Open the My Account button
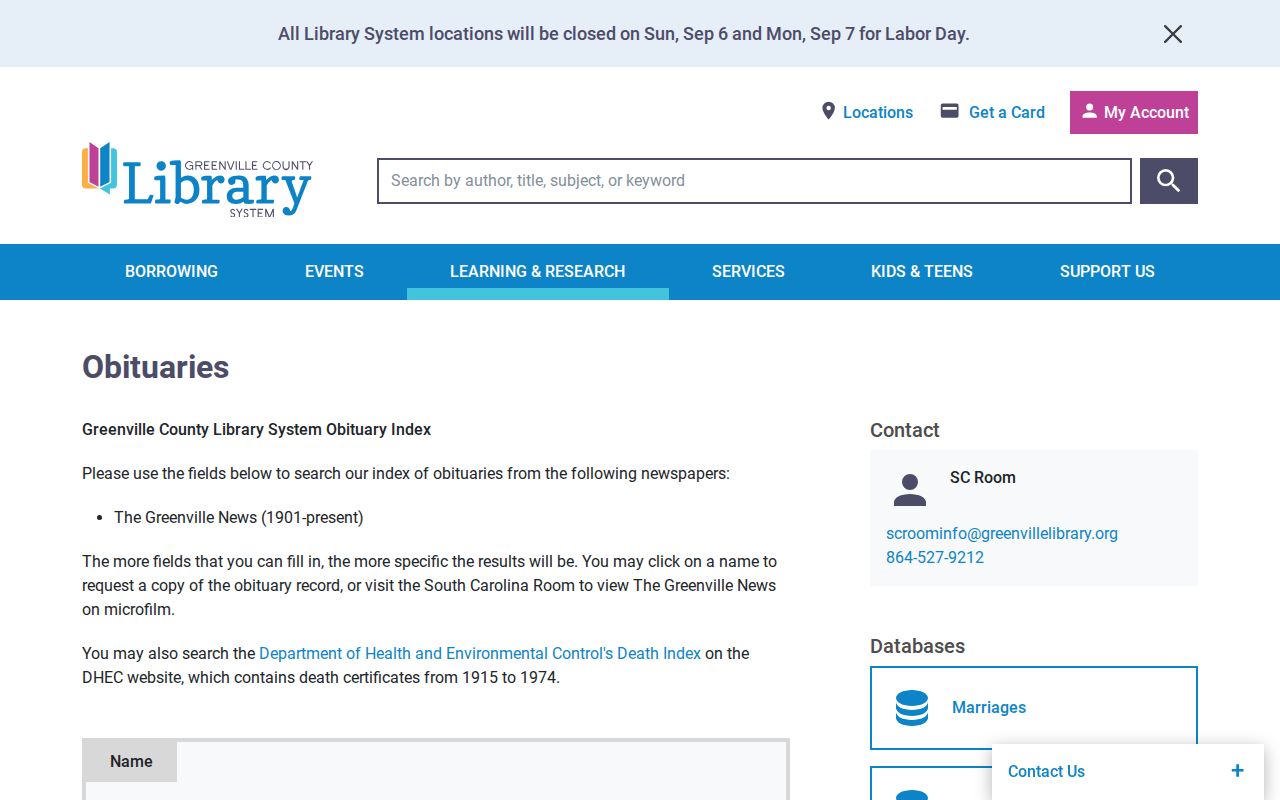Image resolution: width=1280 pixels, height=800 pixels. click(x=1134, y=113)
